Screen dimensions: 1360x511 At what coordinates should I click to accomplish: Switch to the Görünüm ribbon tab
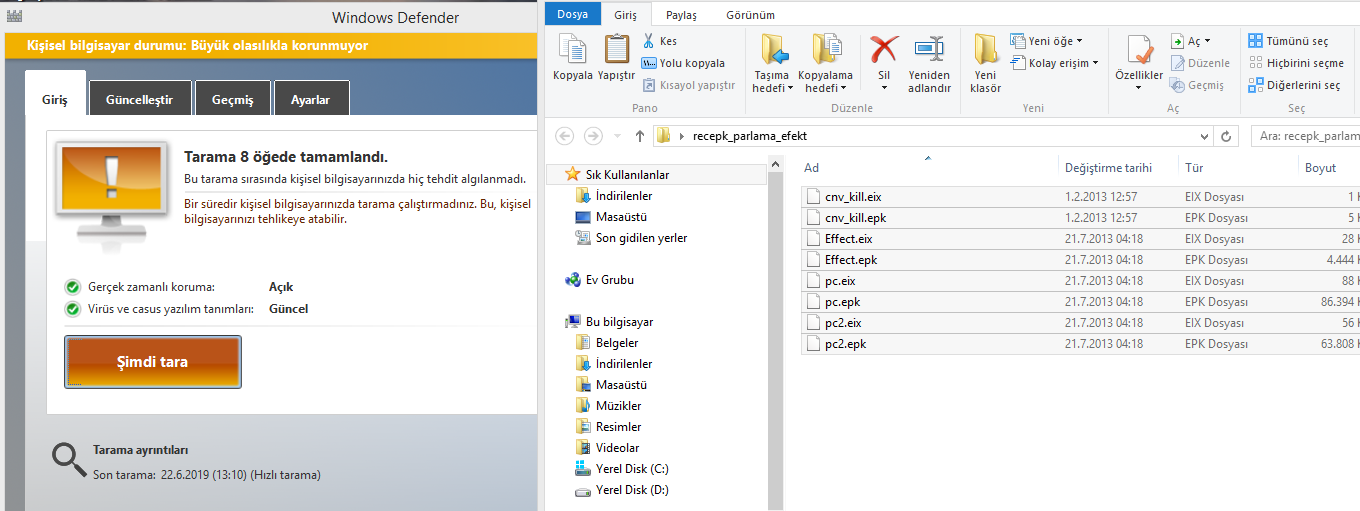pyautogui.click(x=750, y=15)
